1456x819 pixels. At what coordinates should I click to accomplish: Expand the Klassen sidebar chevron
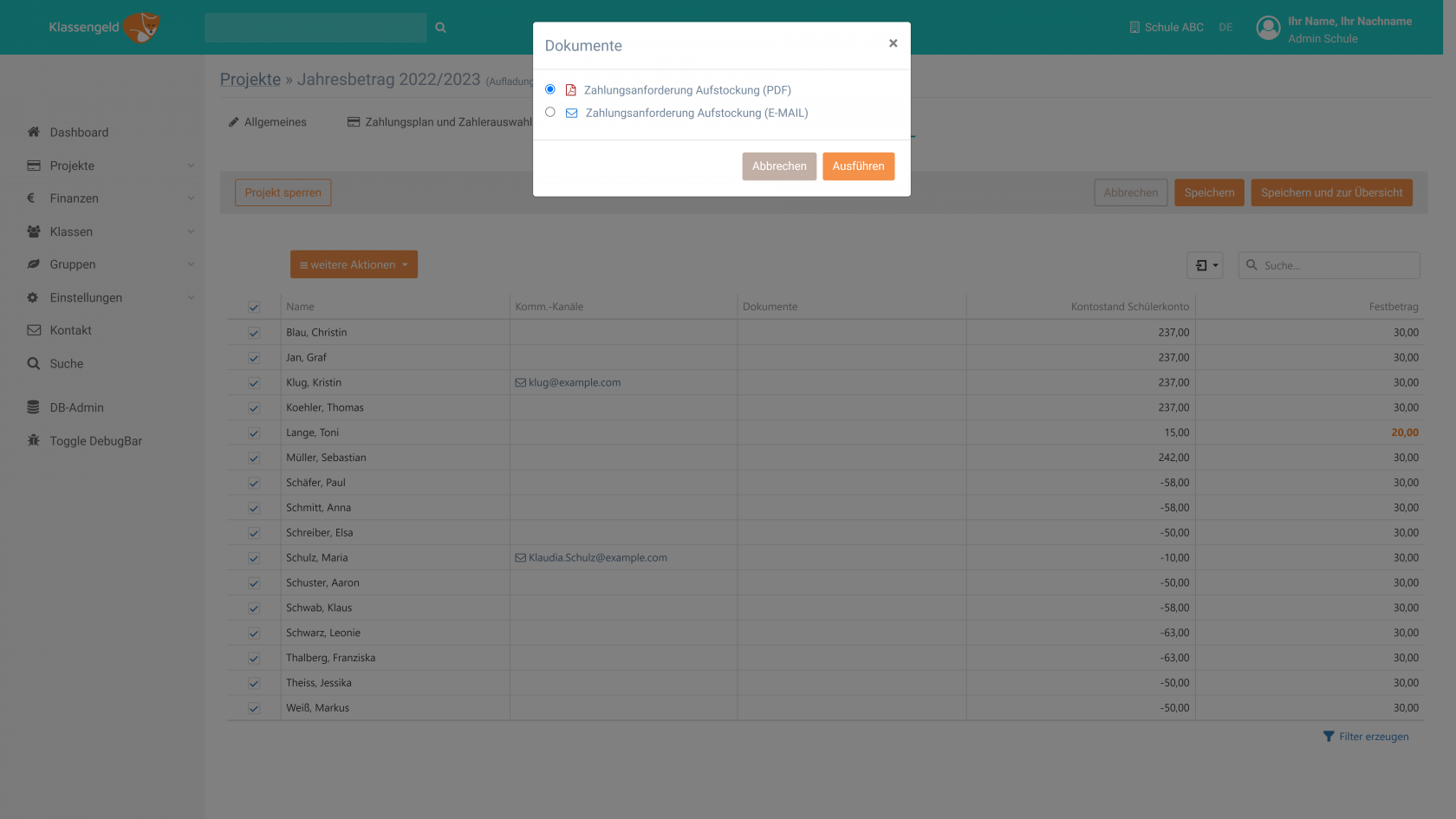pos(191,231)
